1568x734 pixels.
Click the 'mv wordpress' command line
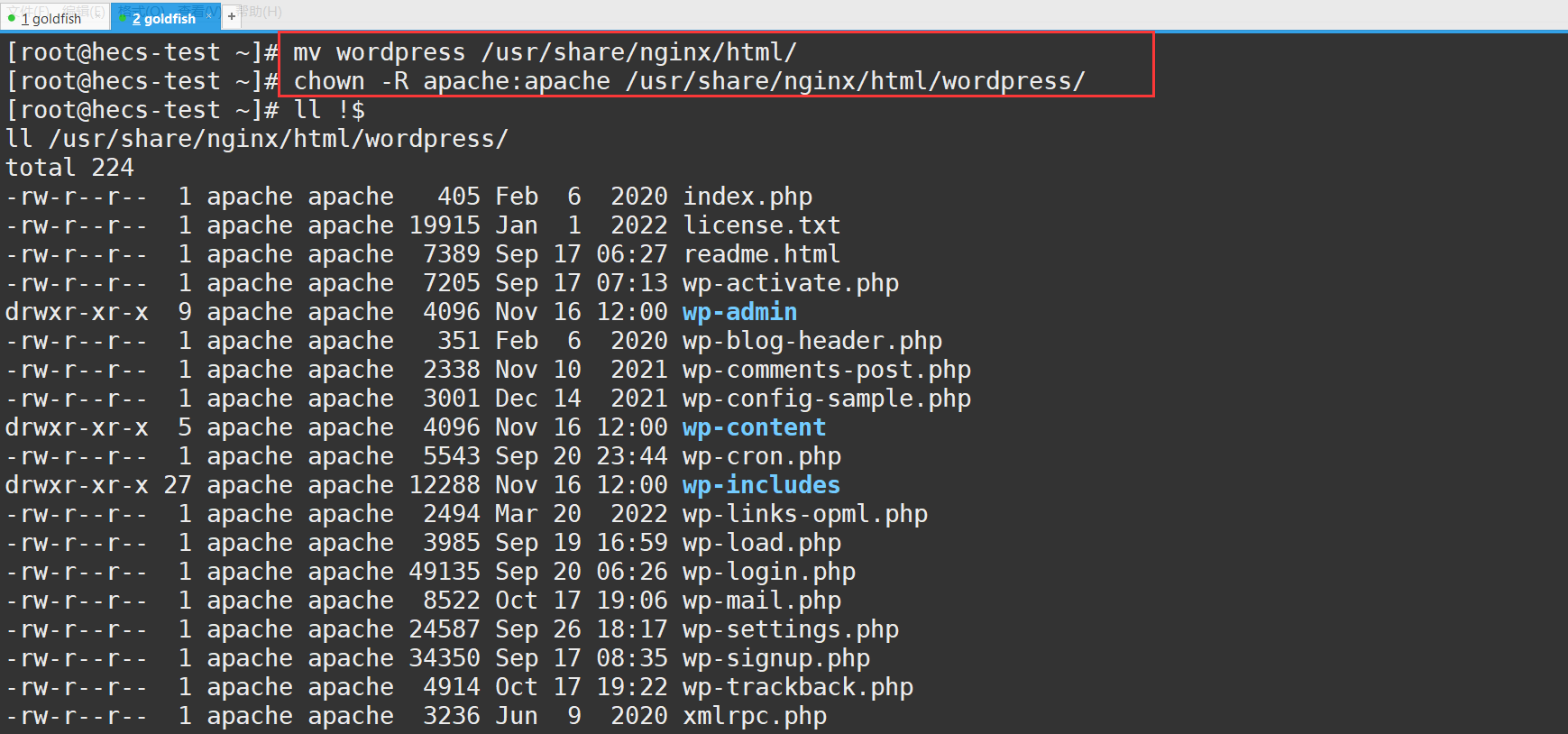coord(545,52)
